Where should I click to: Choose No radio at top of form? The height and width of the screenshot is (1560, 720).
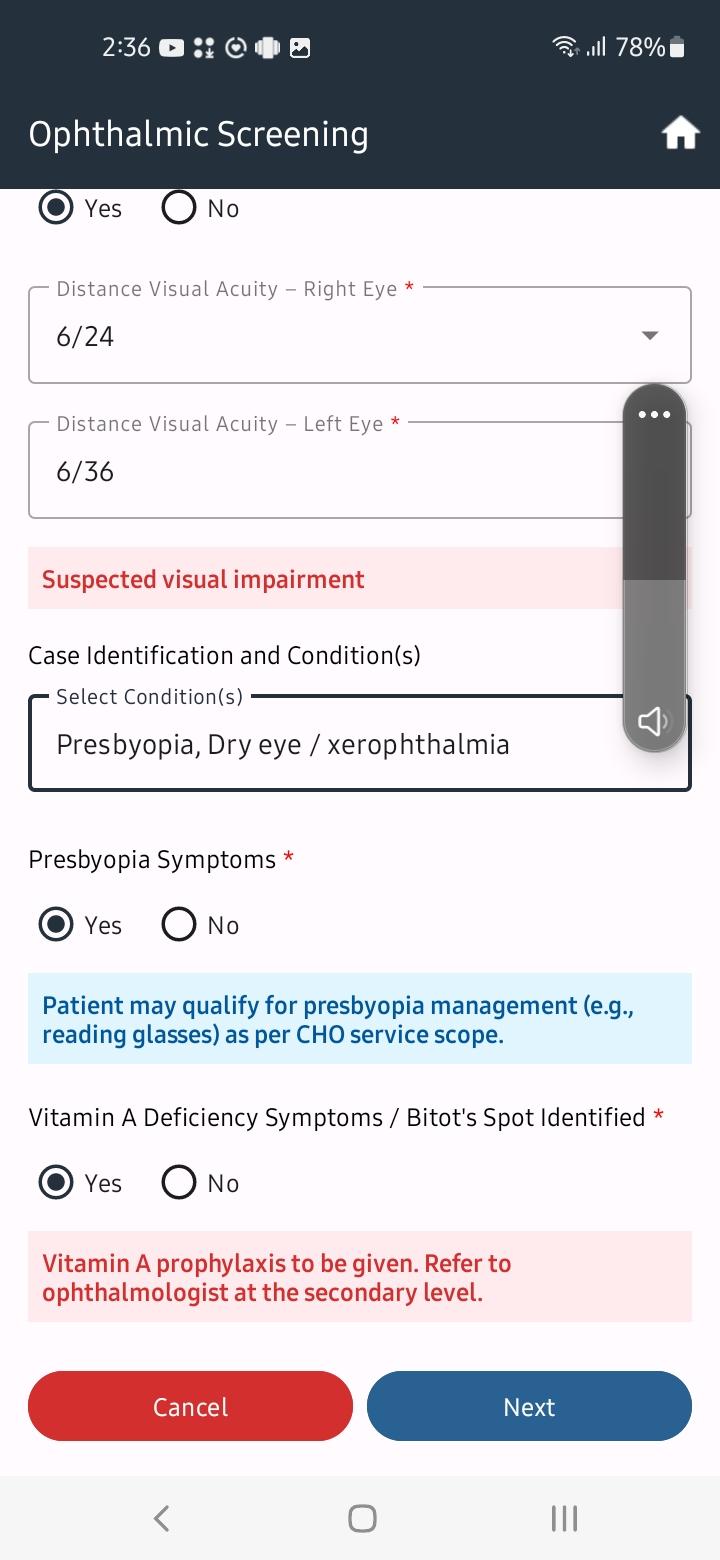pos(179,208)
